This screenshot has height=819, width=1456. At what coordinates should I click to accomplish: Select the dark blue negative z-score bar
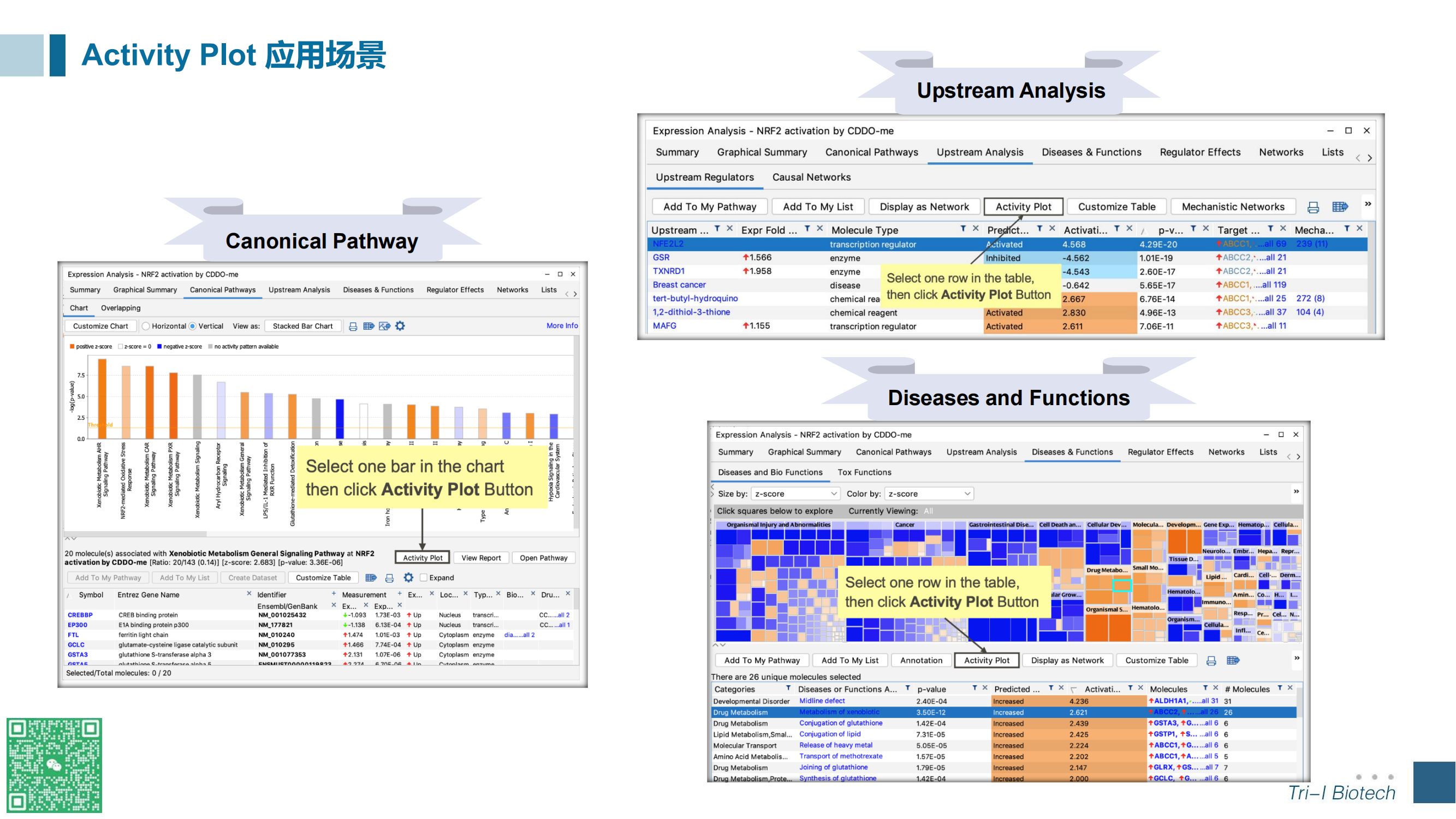[340, 419]
